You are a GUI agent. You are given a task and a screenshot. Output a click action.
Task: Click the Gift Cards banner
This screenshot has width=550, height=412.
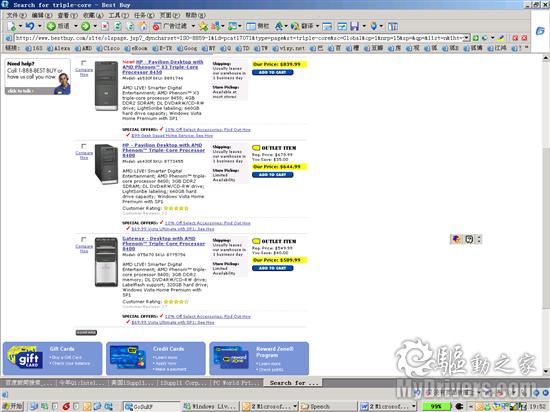tap(53, 358)
